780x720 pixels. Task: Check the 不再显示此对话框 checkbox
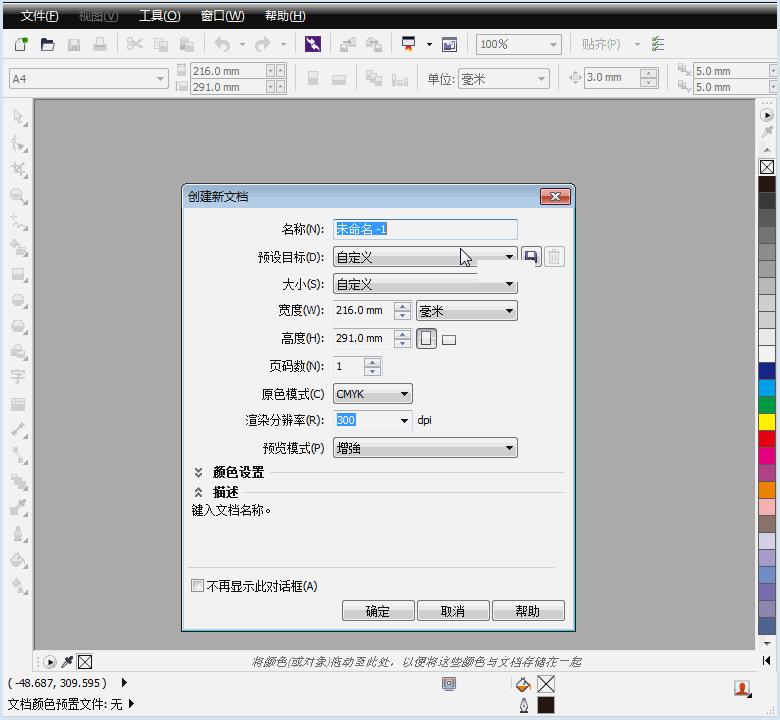click(x=198, y=586)
